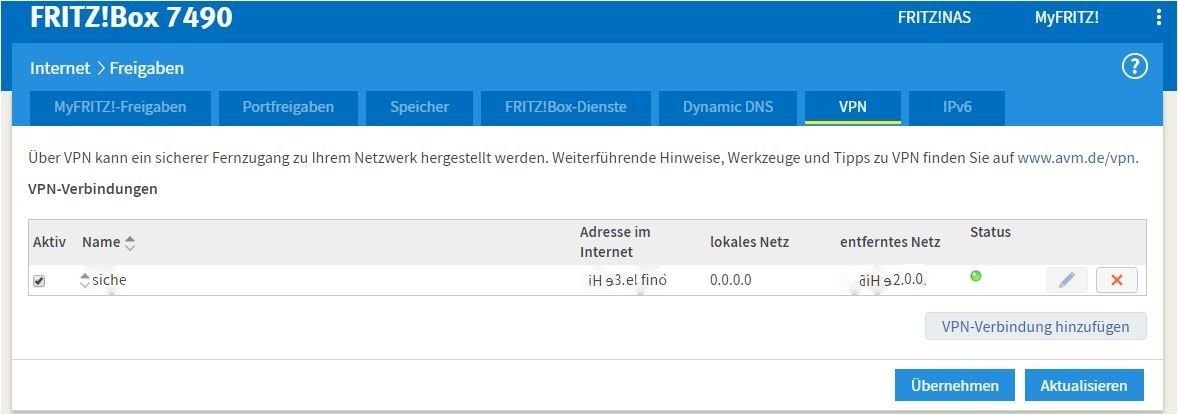Screen dimensions: 1178x415
Task: Open the IPv6 tab
Action: click(x=957, y=108)
